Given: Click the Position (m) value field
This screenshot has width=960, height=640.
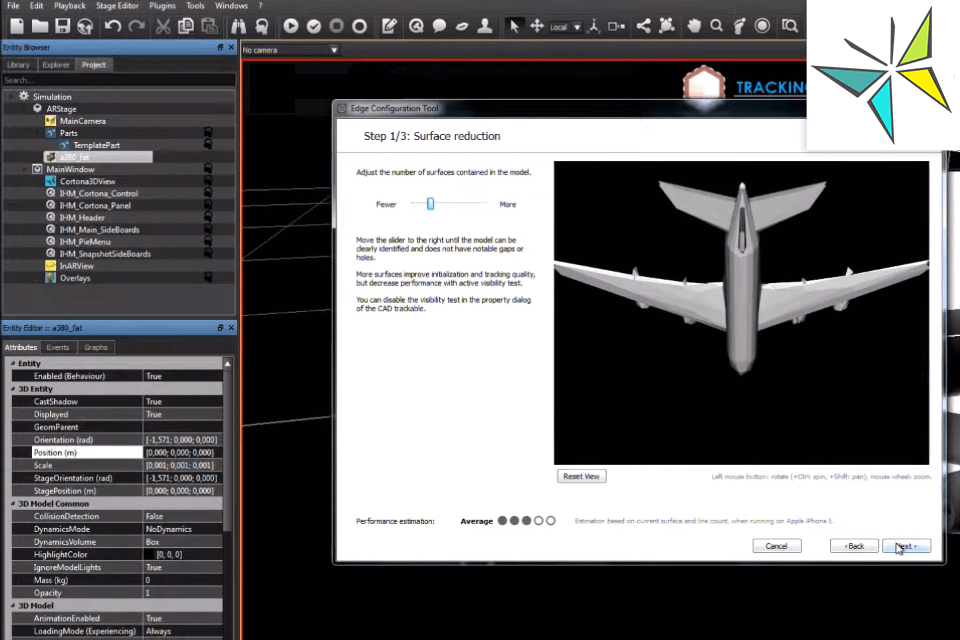Looking at the screenshot, I should (x=182, y=453).
